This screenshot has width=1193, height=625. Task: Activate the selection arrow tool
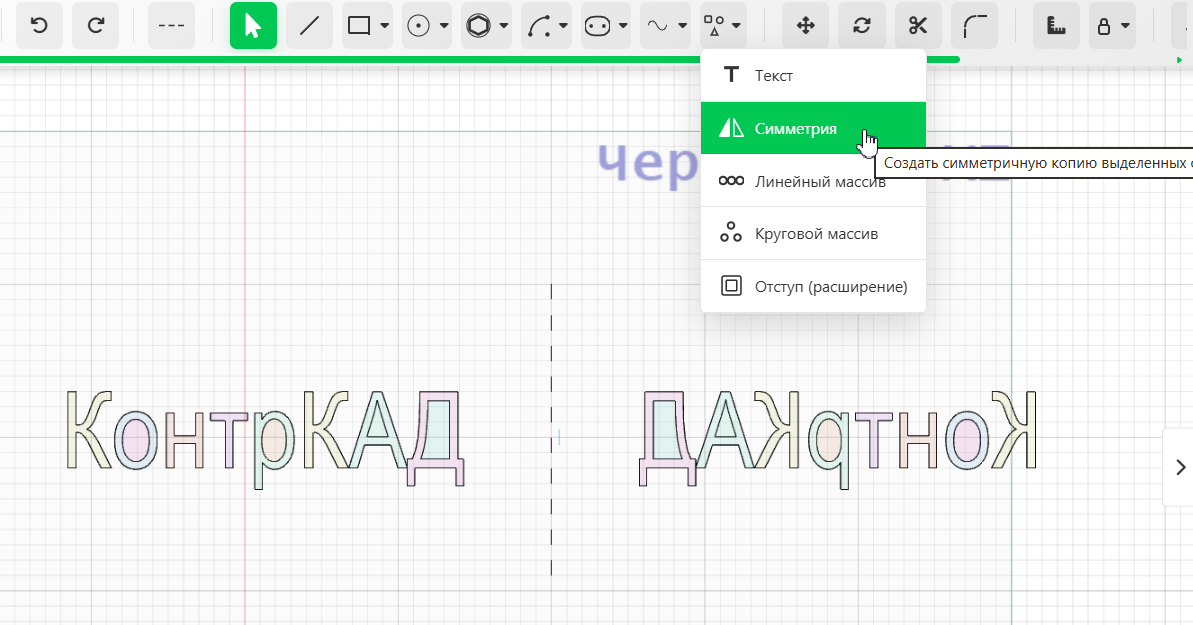(x=253, y=26)
